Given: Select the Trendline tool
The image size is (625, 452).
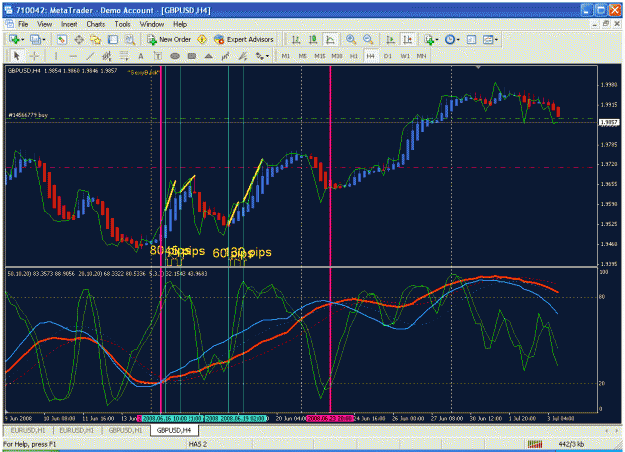Looking at the screenshot, I should click(x=90, y=56).
